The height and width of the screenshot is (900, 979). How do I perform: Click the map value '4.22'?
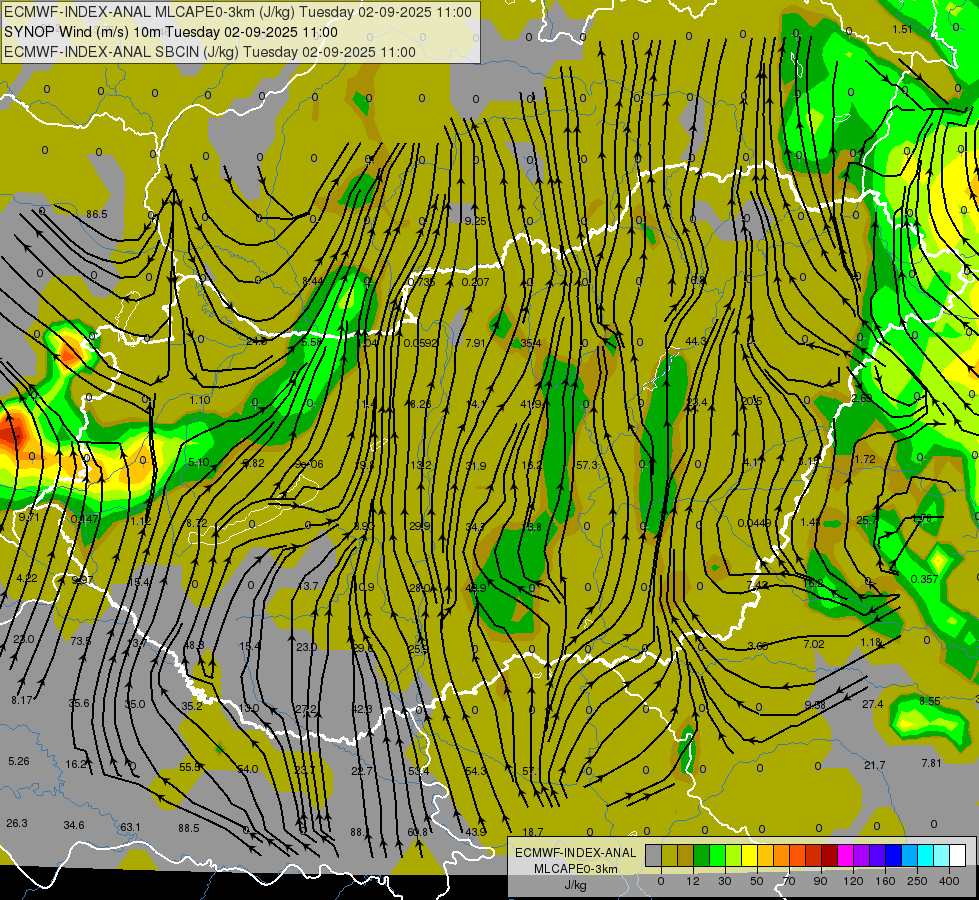27,578
